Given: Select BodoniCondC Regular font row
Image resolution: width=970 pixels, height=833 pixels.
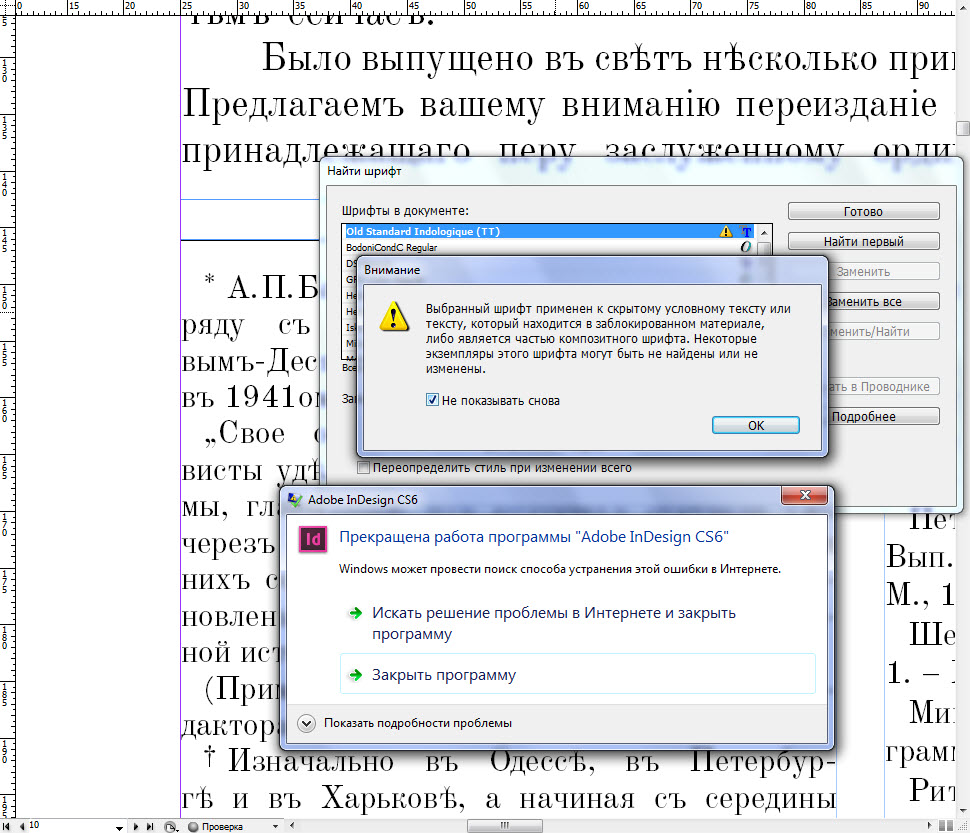Looking at the screenshot, I should click(x=549, y=247).
